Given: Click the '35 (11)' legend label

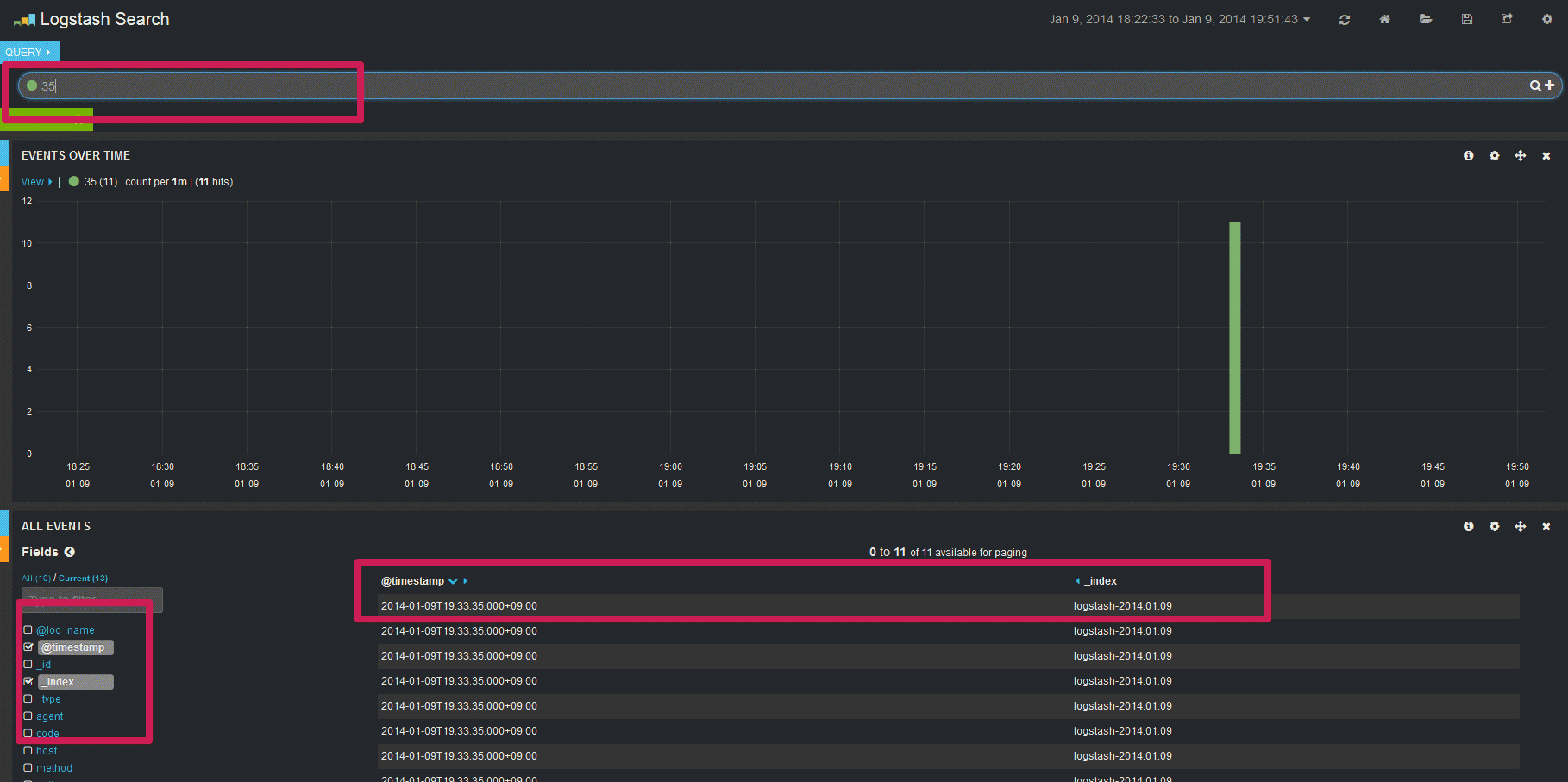Looking at the screenshot, I should point(101,182).
